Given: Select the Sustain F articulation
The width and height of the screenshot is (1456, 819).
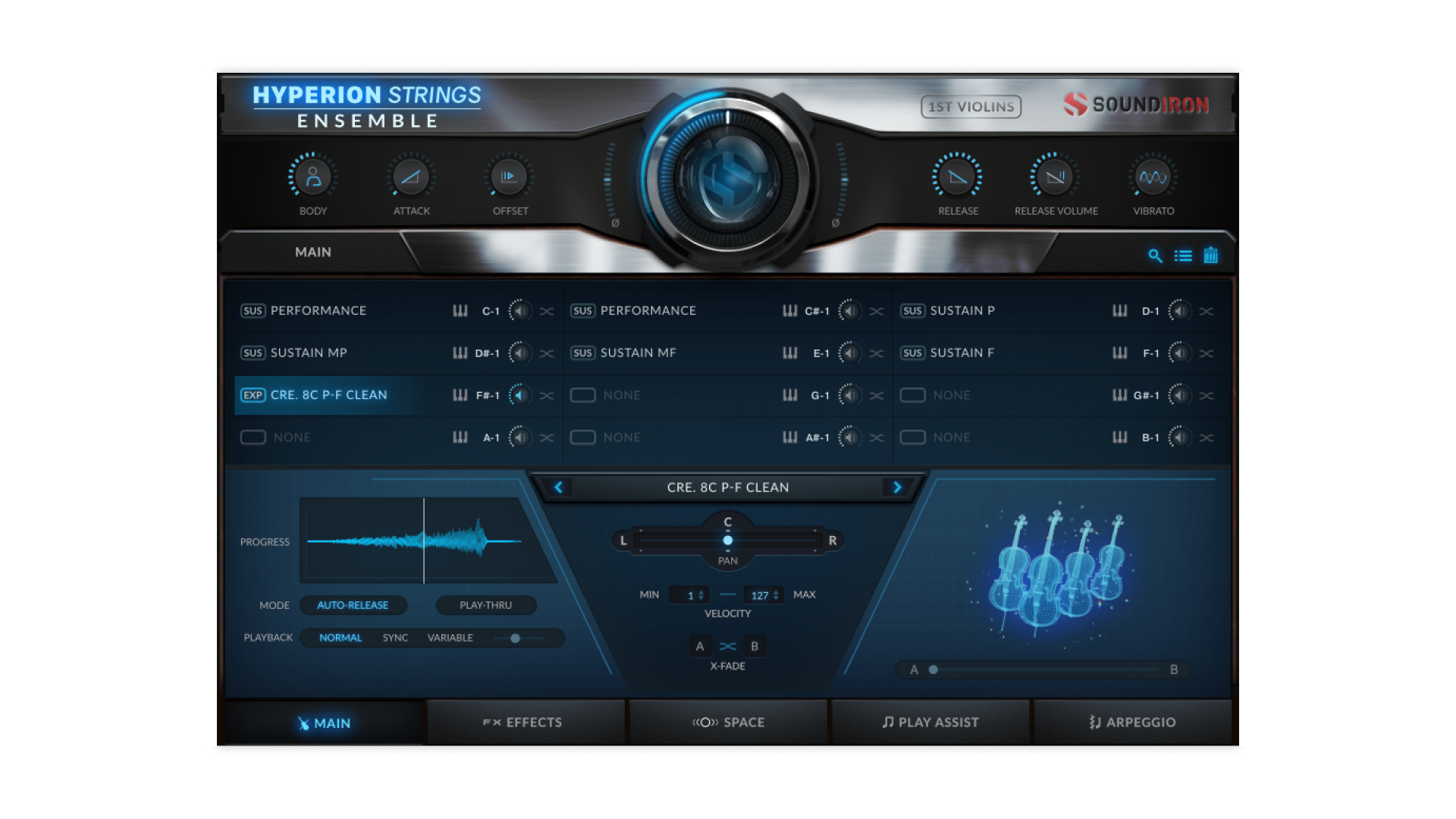Looking at the screenshot, I should pyautogui.click(x=962, y=353).
